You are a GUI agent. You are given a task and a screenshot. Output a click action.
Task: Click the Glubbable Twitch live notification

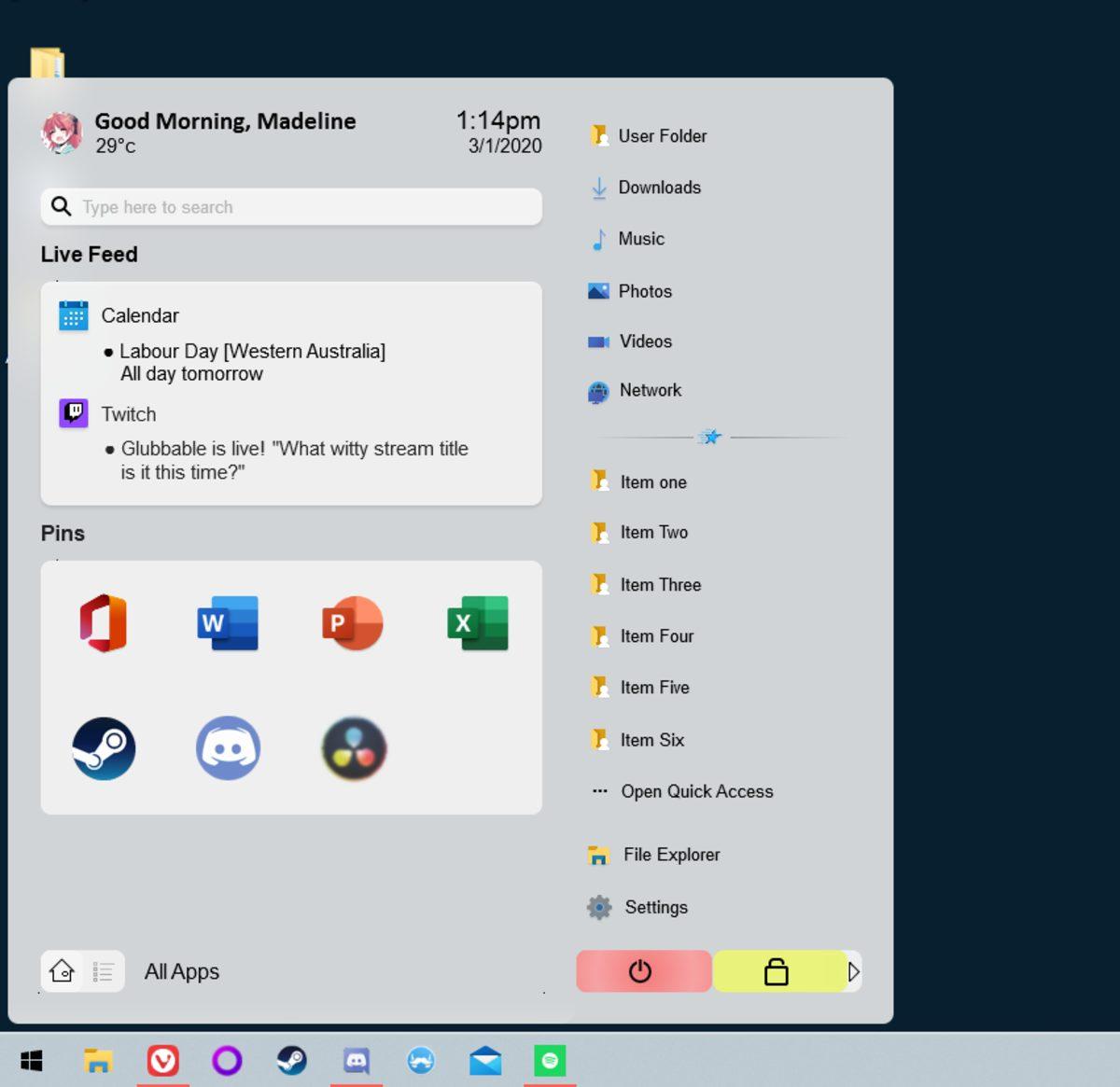[294, 460]
